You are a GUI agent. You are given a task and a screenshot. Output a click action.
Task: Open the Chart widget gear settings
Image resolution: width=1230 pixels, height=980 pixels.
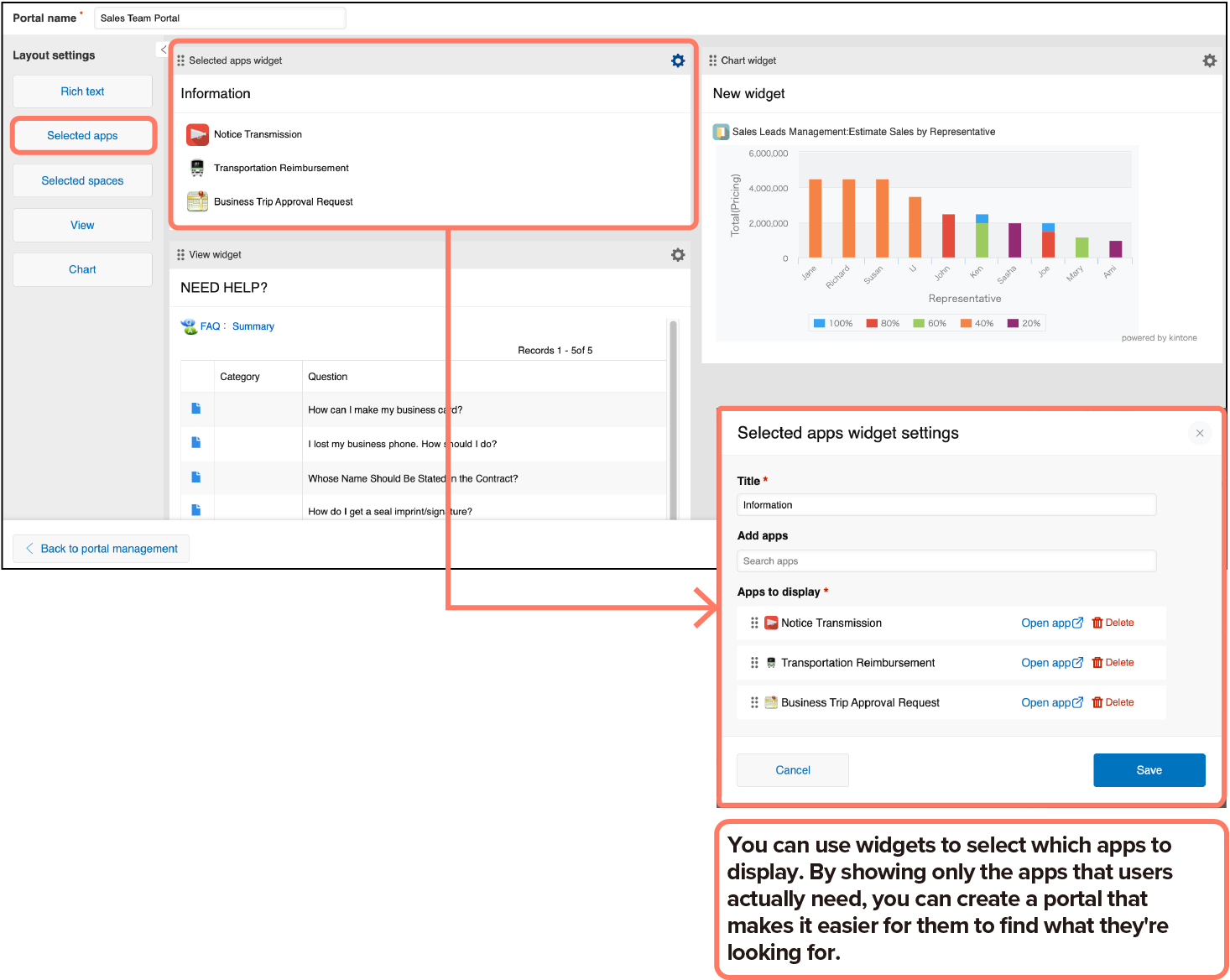pyautogui.click(x=1209, y=60)
